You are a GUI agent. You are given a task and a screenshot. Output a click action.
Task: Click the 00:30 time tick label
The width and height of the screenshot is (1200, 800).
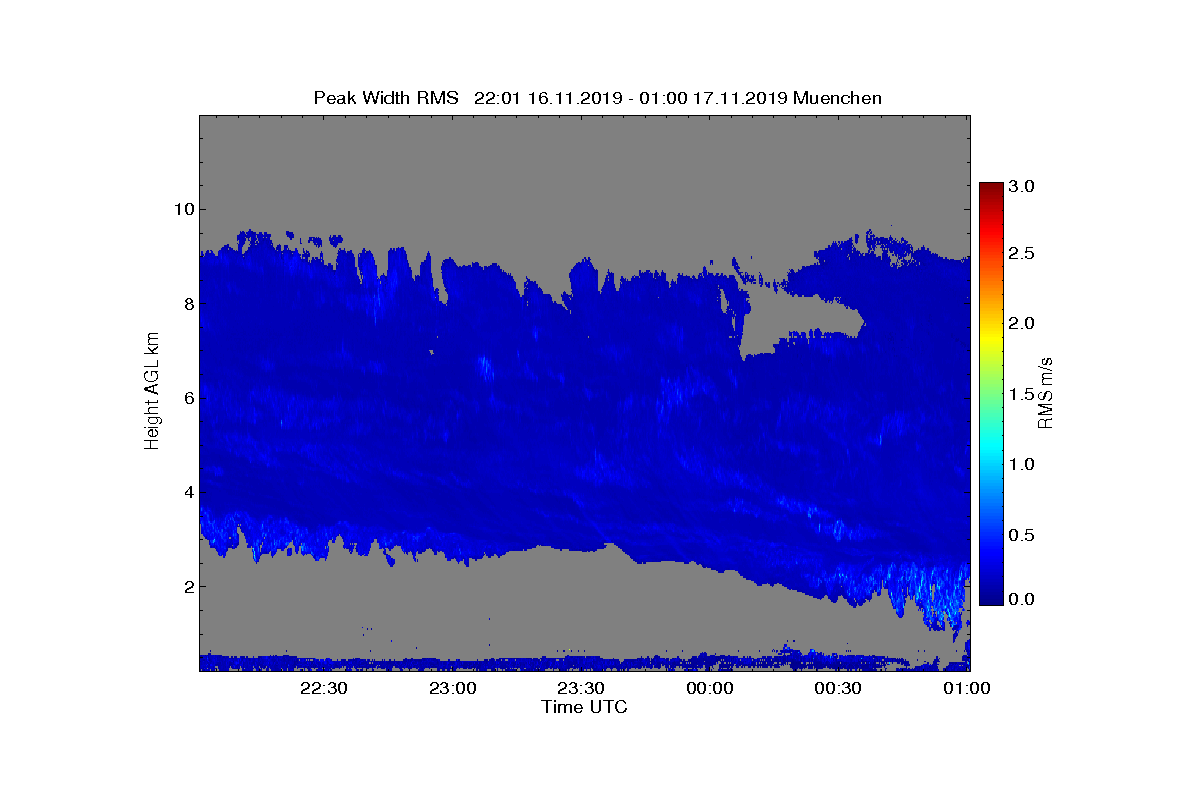tap(838, 689)
